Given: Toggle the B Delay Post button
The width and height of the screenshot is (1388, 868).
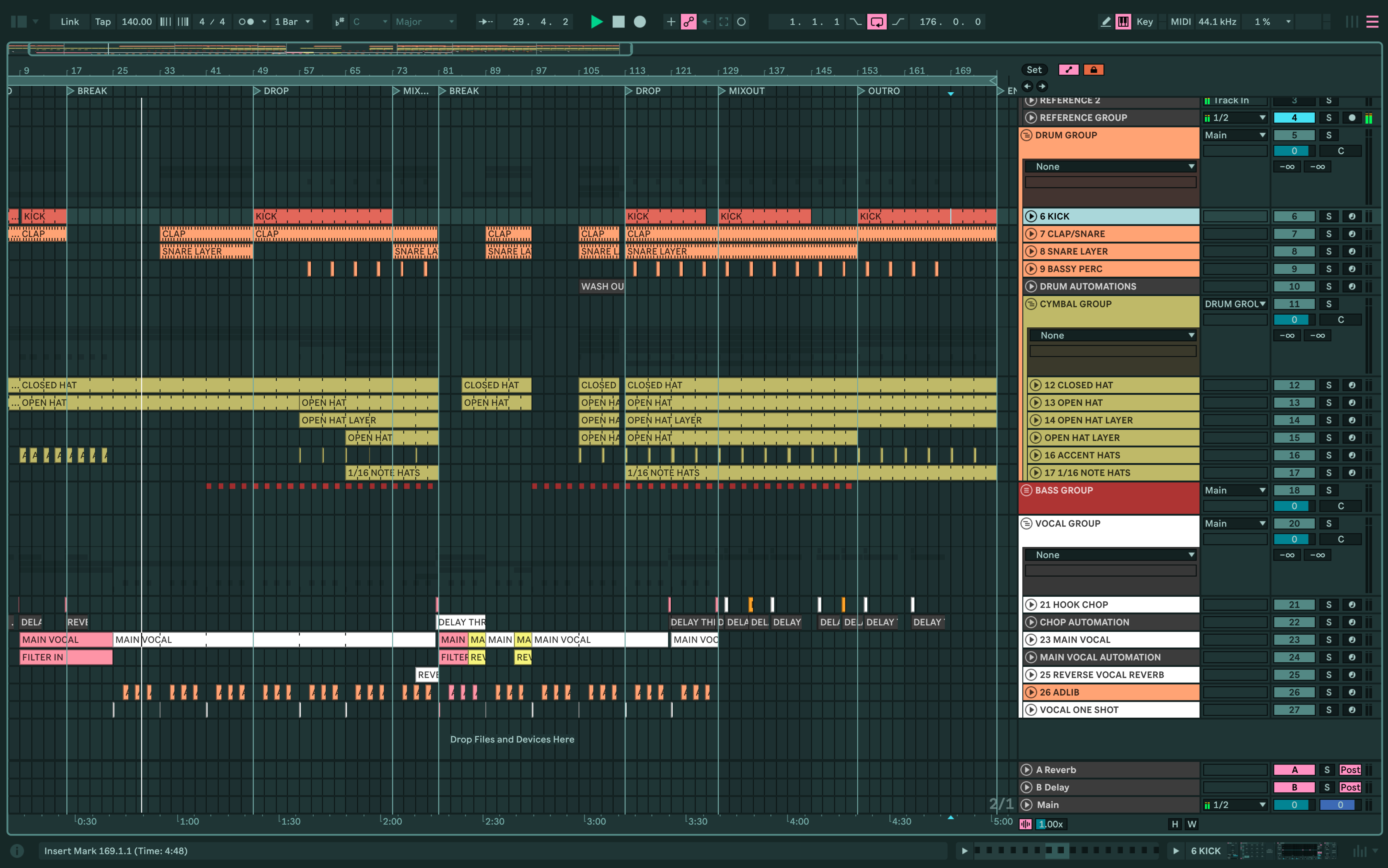Looking at the screenshot, I should coord(1350,788).
